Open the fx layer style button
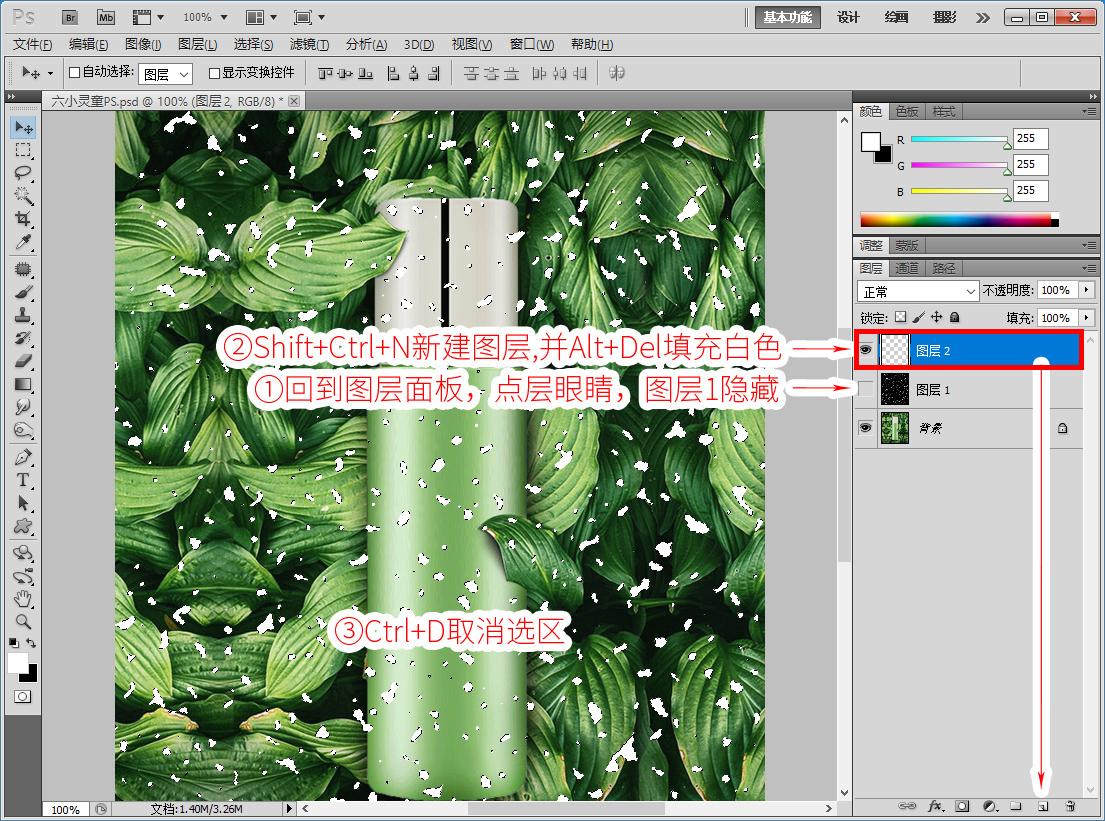 pyautogui.click(x=936, y=805)
